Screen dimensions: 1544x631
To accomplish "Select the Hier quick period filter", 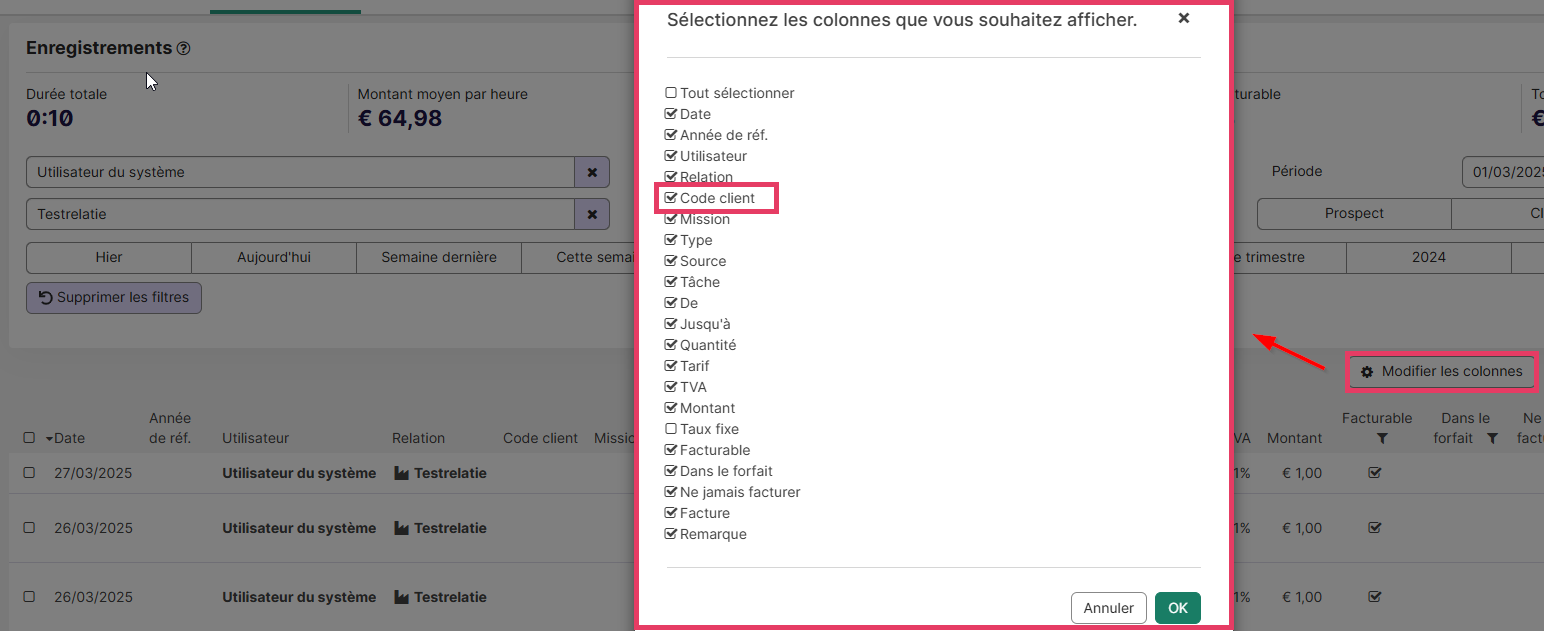I will 109,257.
